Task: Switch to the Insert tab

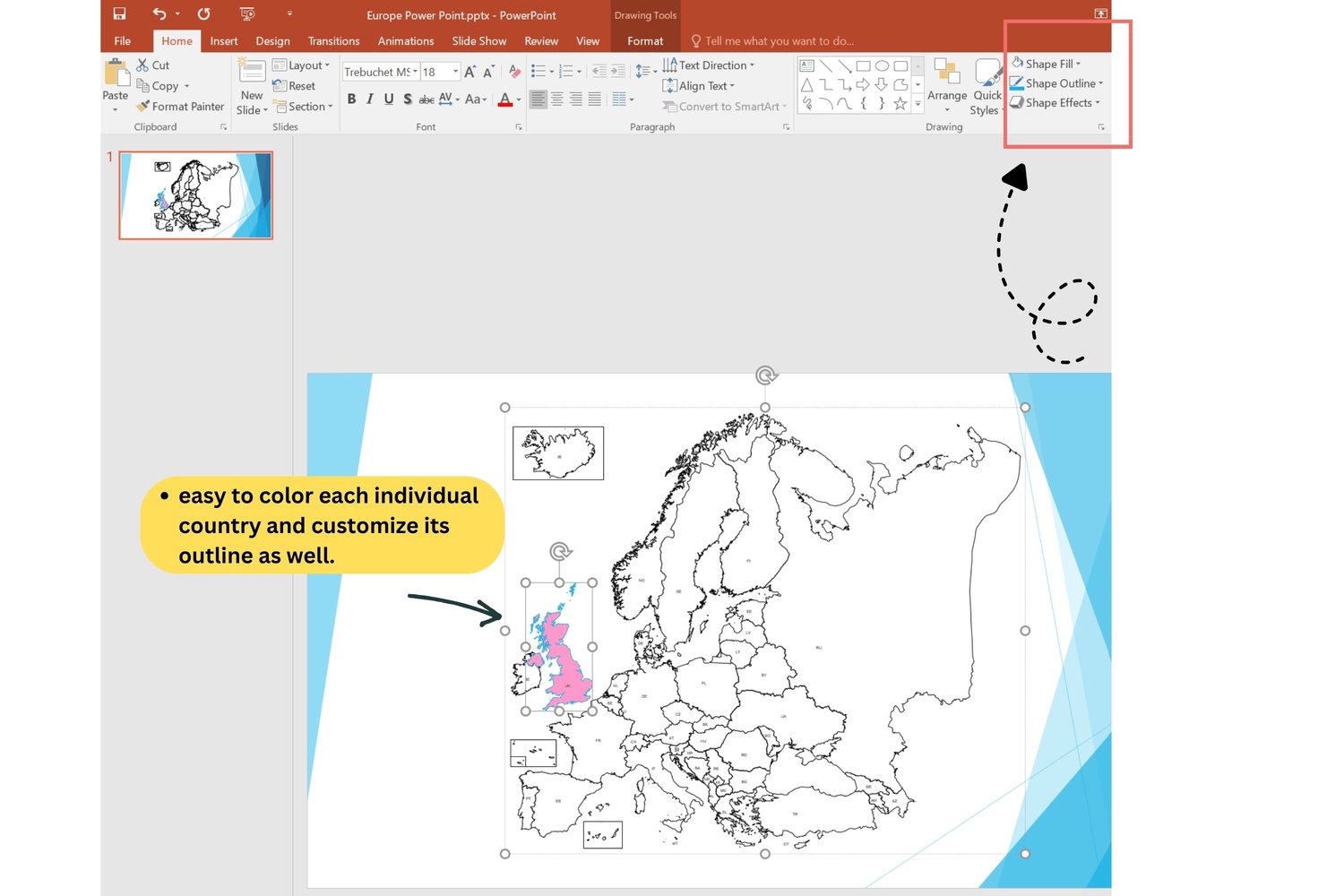Action: 224,41
